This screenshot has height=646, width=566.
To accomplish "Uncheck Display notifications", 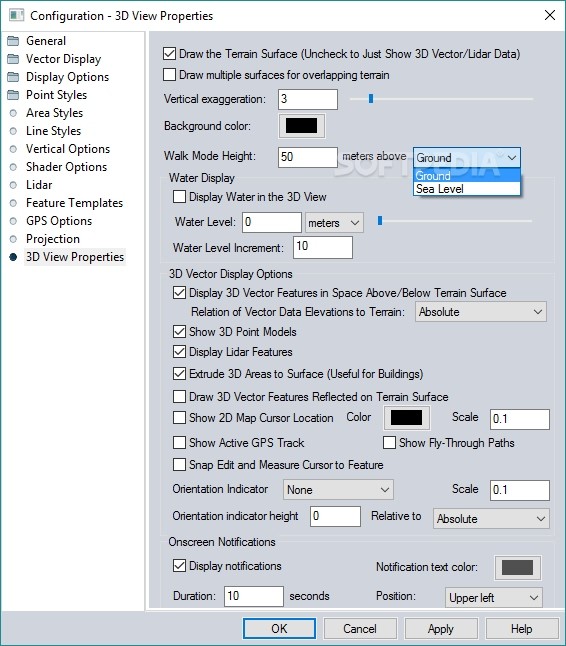I will (179, 566).
